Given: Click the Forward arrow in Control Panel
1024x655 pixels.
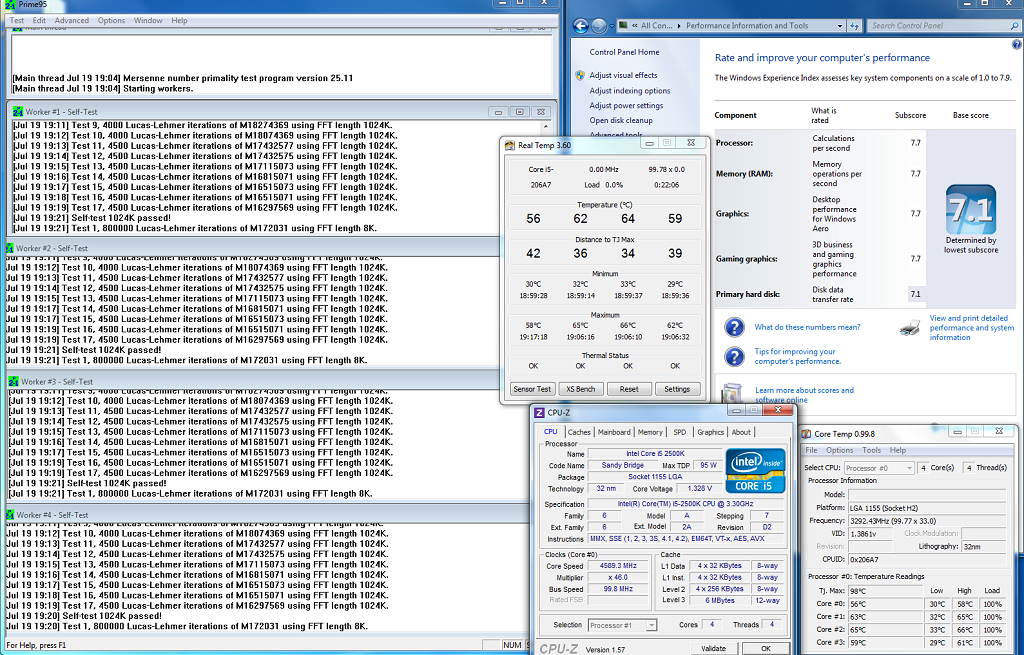Looking at the screenshot, I should tap(599, 25).
